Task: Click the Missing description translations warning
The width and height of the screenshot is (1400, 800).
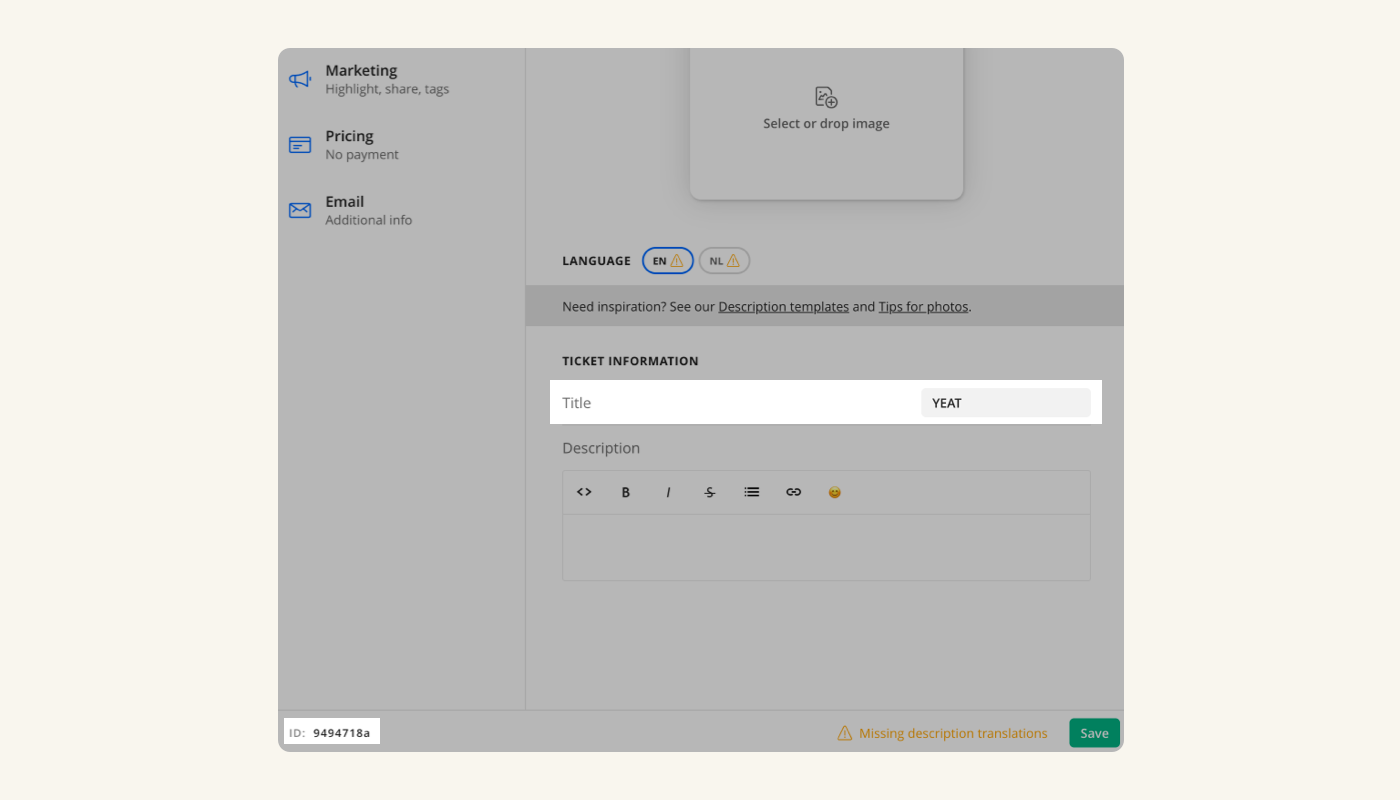Action: pyautogui.click(x=942, y=733)
